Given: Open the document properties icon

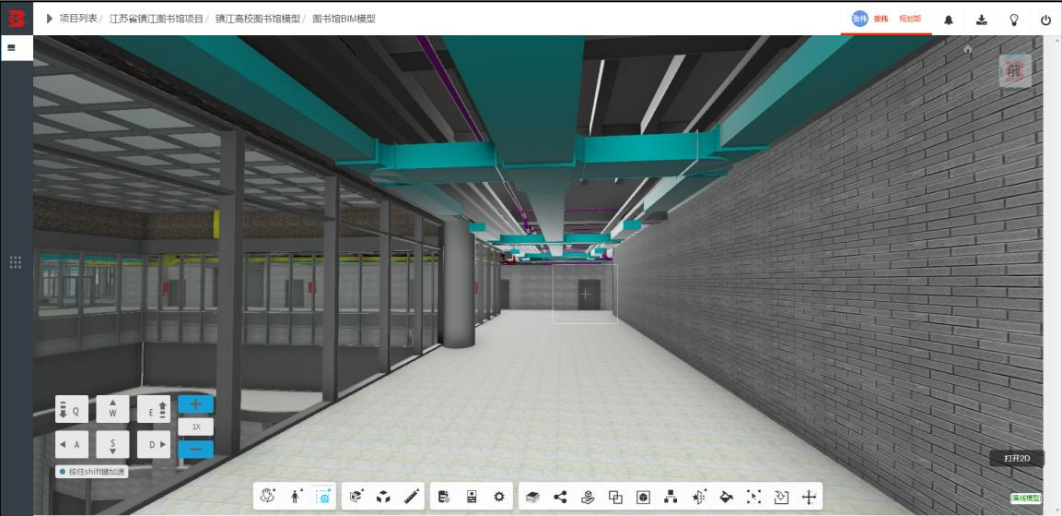Looking at the screenshot, I should click(x=444, y=496).
